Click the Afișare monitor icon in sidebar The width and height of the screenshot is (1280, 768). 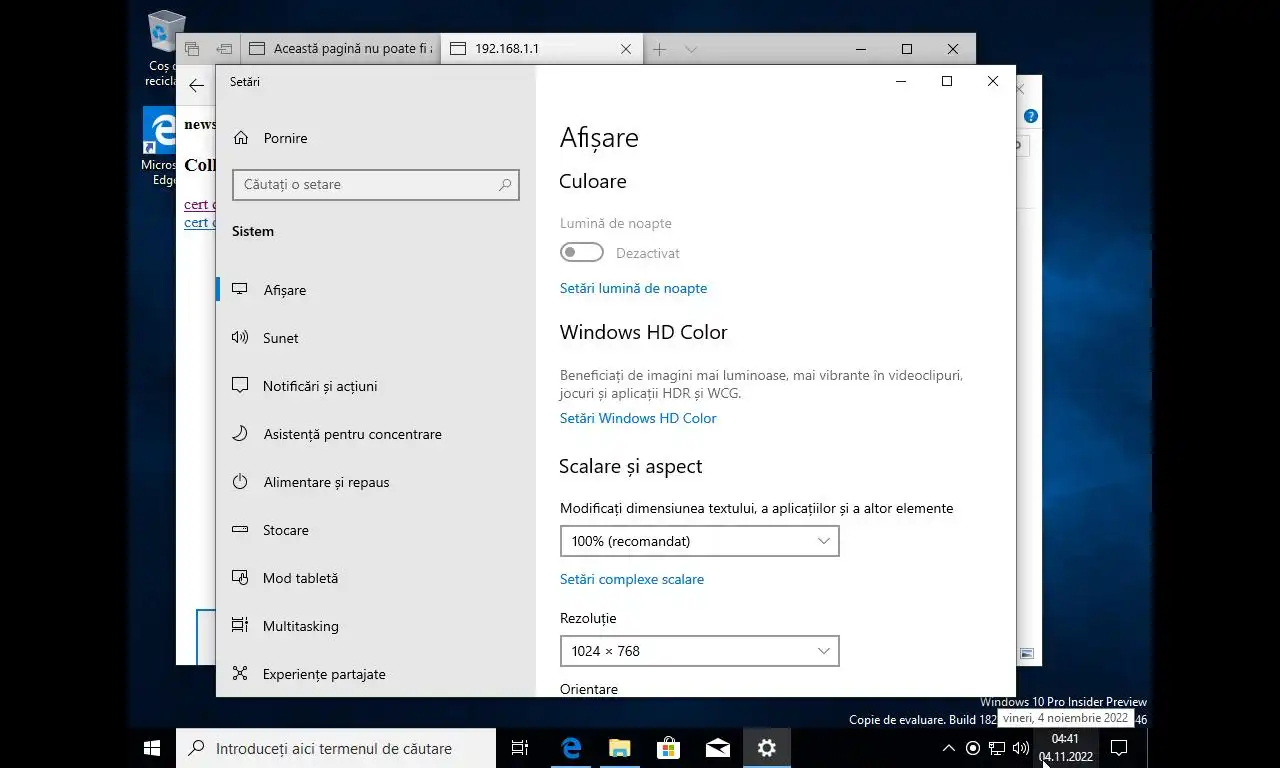[x=240, y=289]
